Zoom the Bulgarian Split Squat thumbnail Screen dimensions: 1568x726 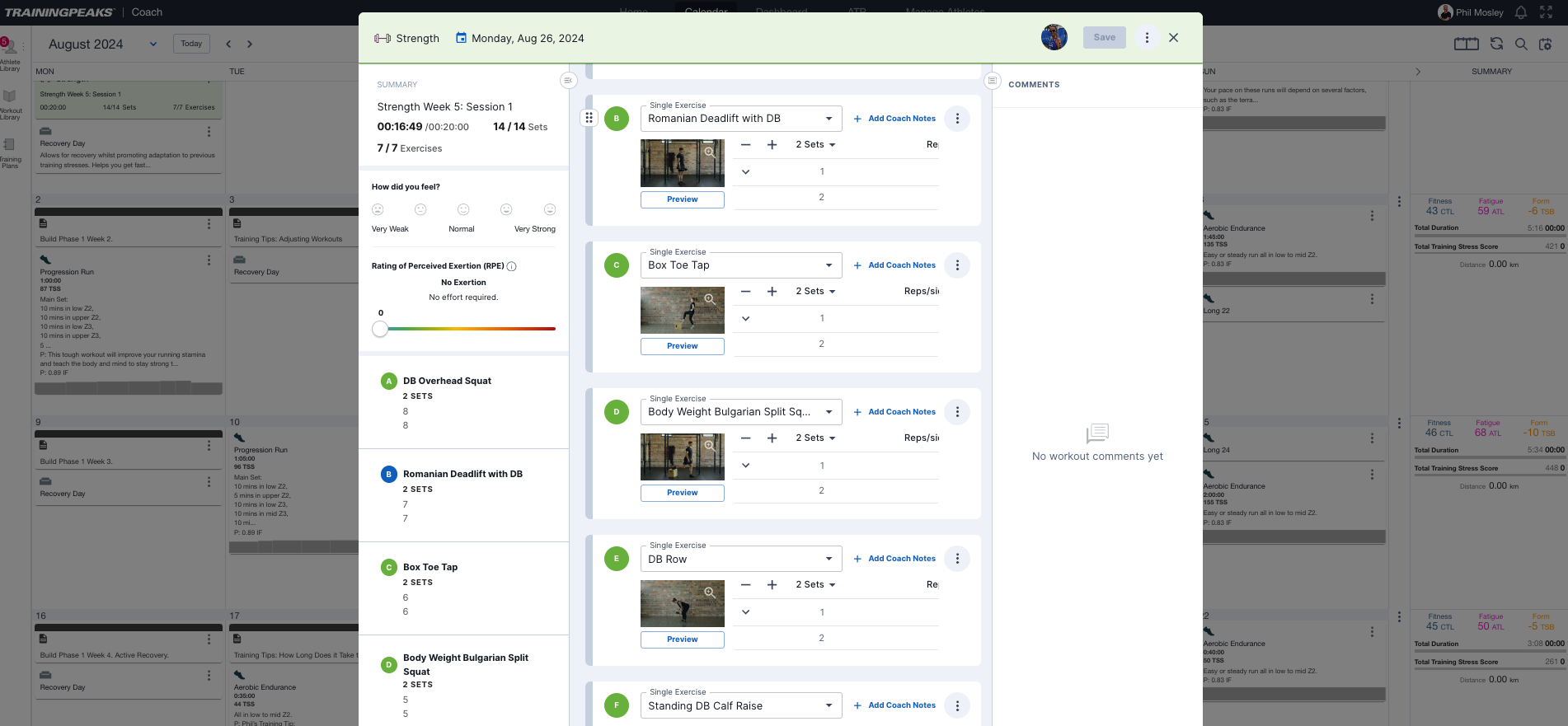(709, 446)
